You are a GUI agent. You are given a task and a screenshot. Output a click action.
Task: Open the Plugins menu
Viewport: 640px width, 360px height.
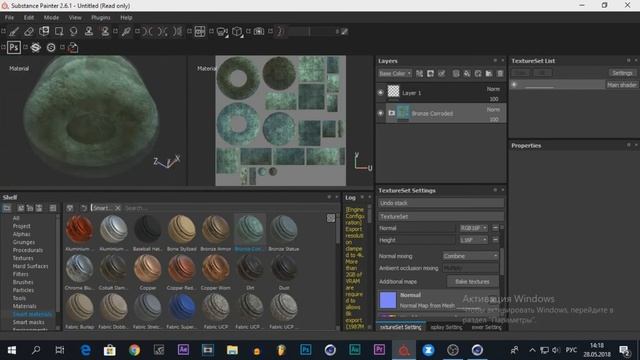(100, 18)
